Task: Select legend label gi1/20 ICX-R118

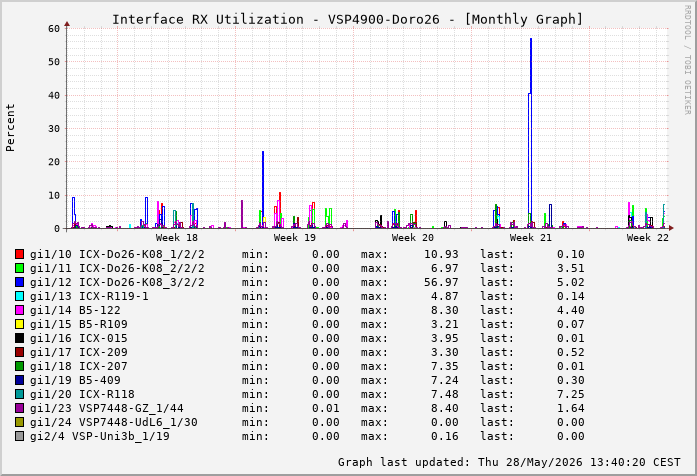Action: 82,394
